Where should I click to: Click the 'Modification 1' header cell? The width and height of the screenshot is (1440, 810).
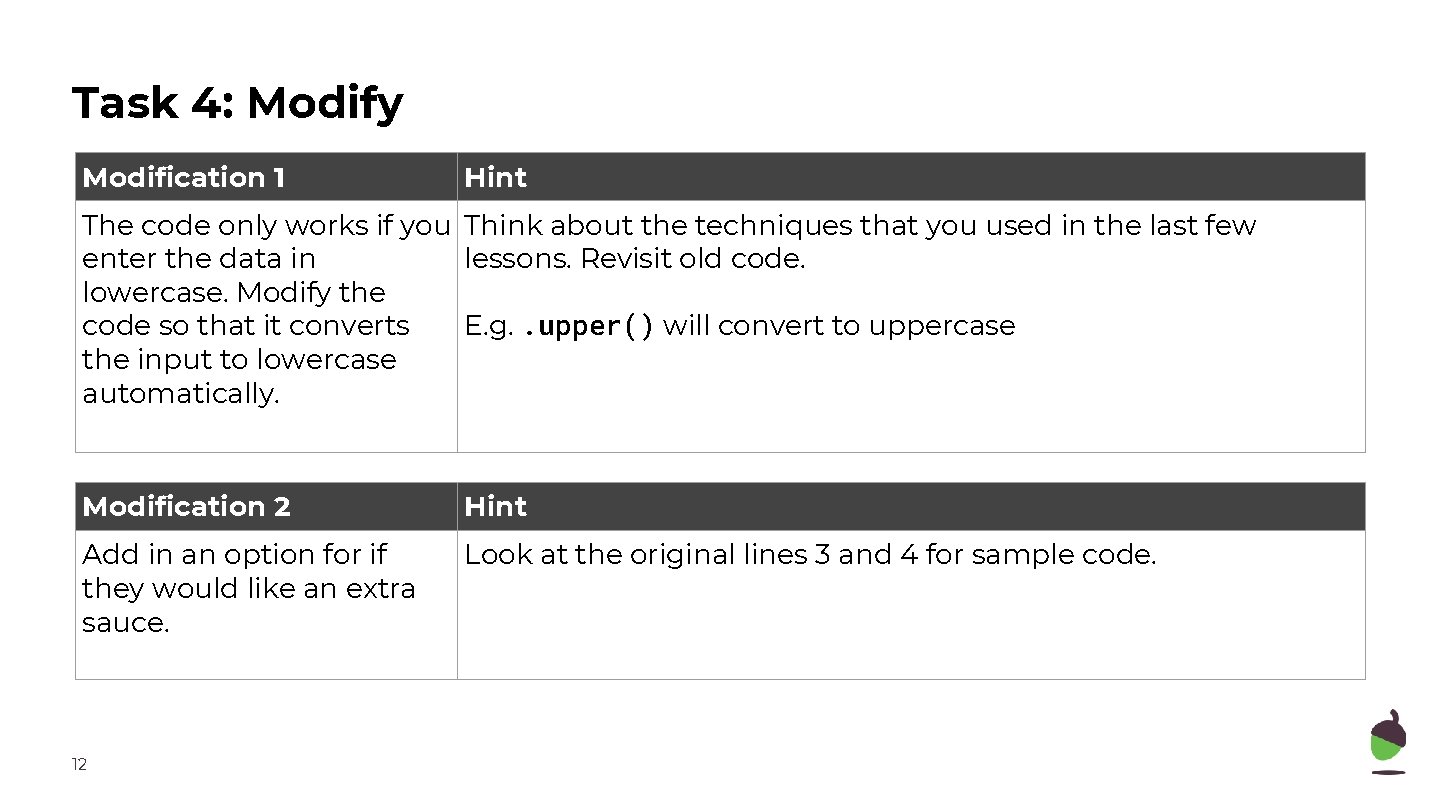pyautogui.click(x=184, y=178)
